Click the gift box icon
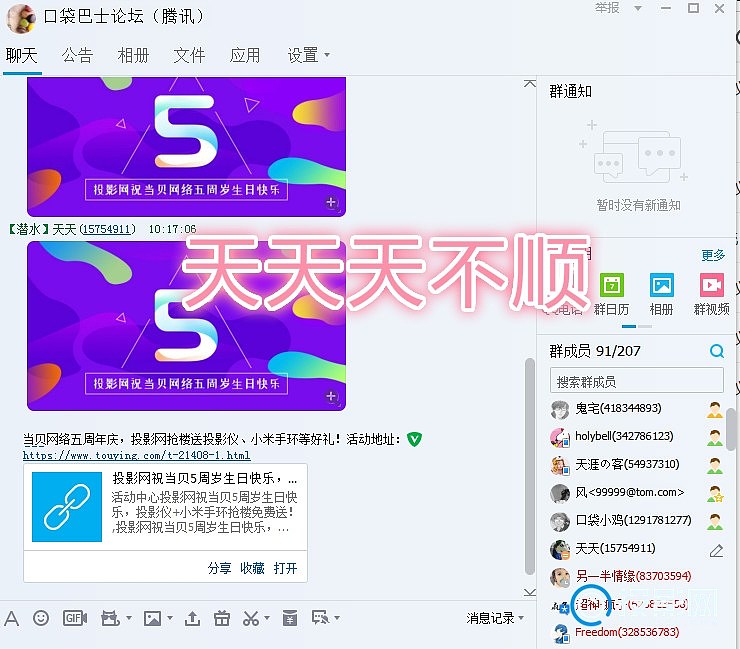This screenshot has width=740, height=649. pyautogui.click(x=221, y=618)
